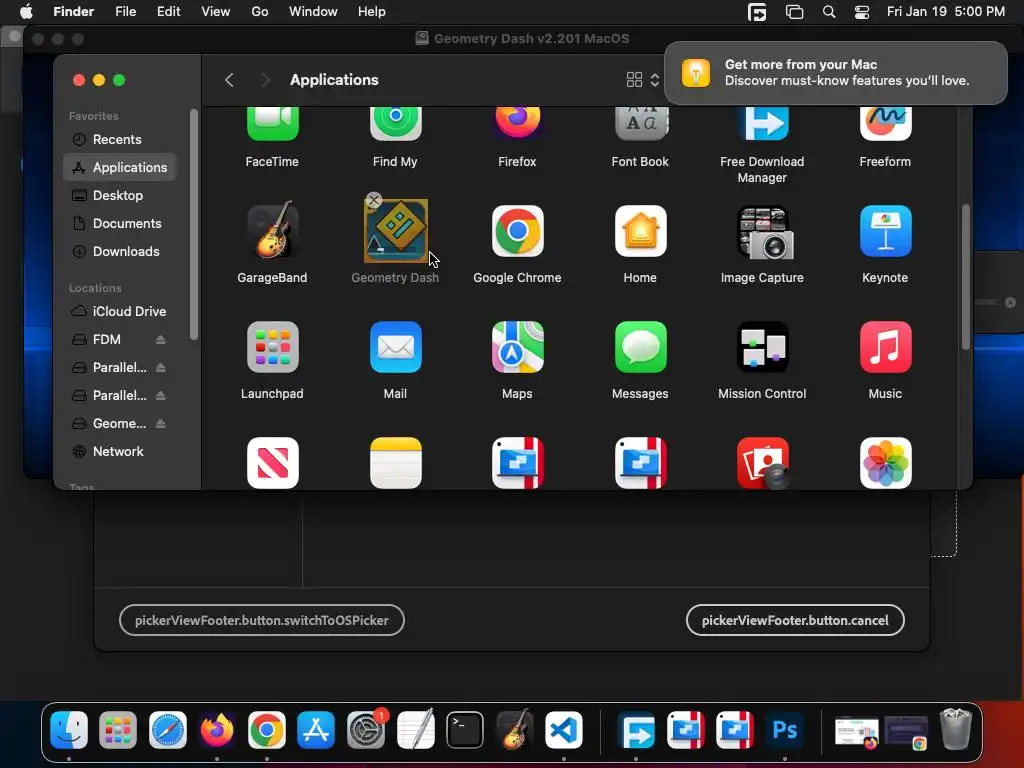Go back in Finder window
This screenshot has width=1024, height=768.
(229, 80)
